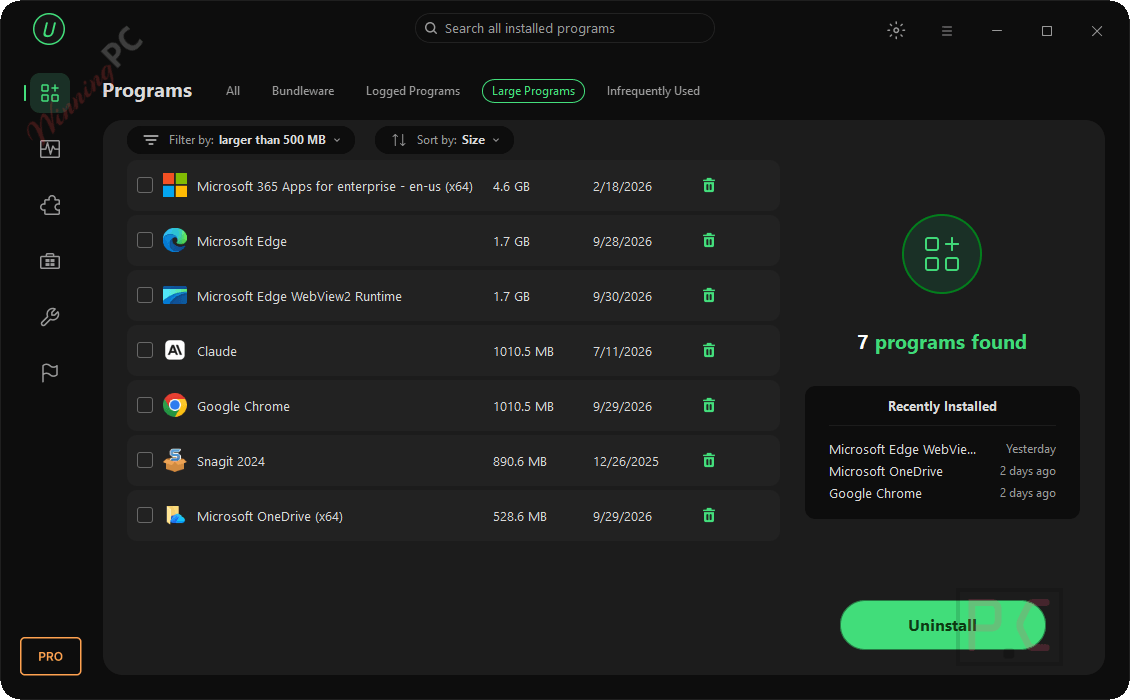This screenshot has width=1130, height=700.
Task: Click the Microsoft Edge app icon
Action: [174, 240]
